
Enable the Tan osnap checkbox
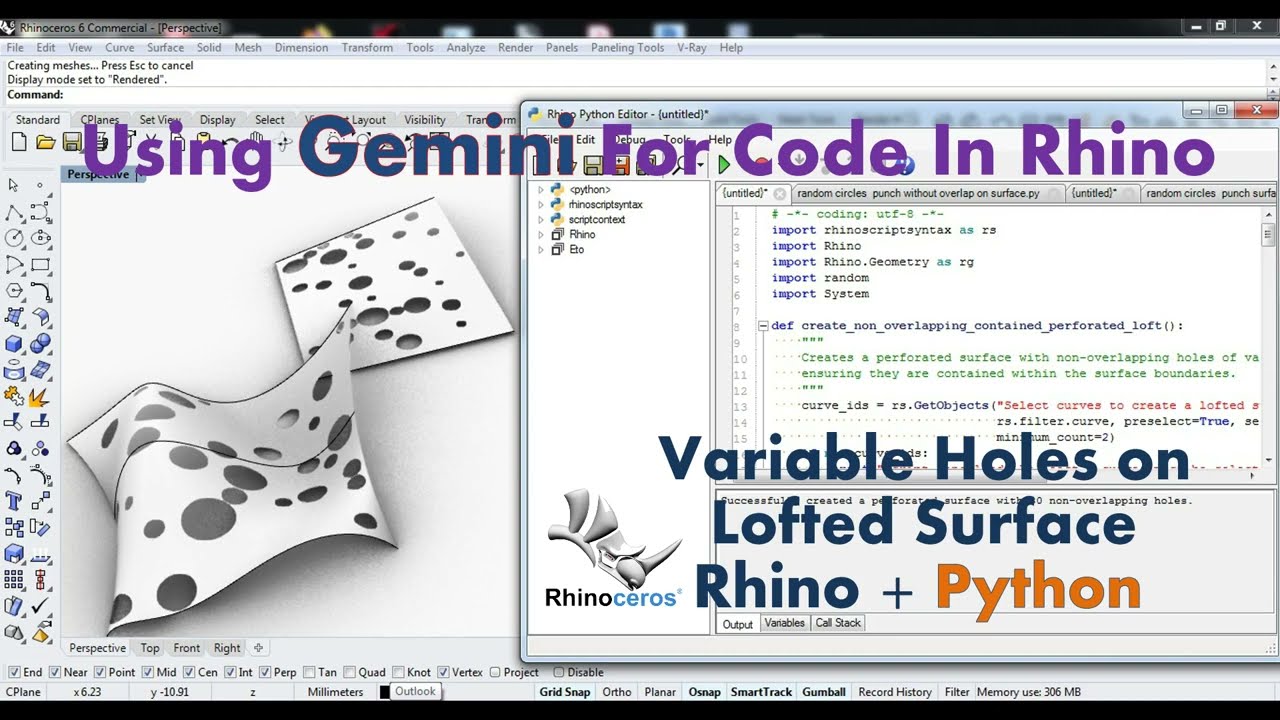pos(309,672)
